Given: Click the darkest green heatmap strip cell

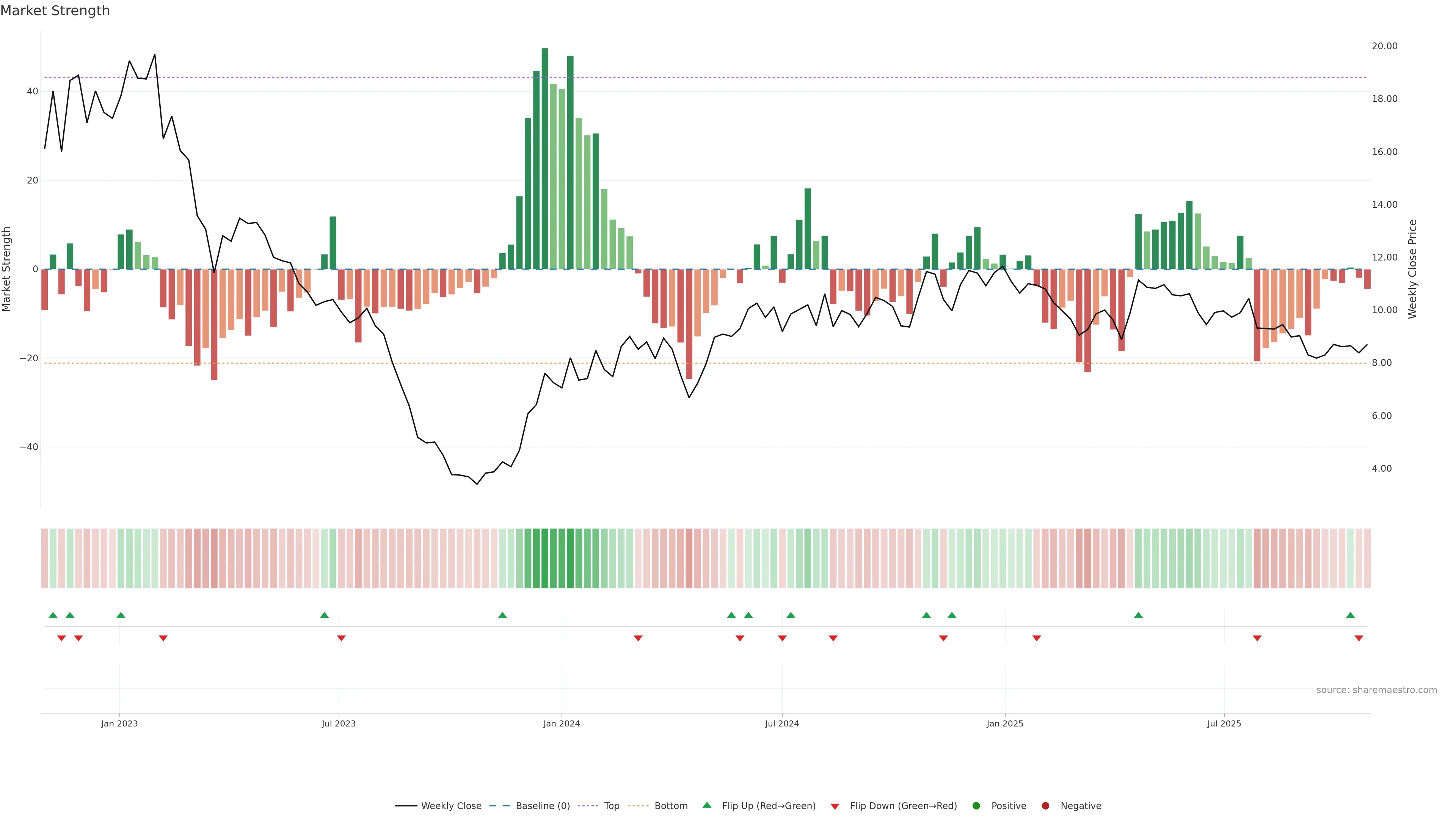Looking at the screenshot, I should click(x=545, y=558).
